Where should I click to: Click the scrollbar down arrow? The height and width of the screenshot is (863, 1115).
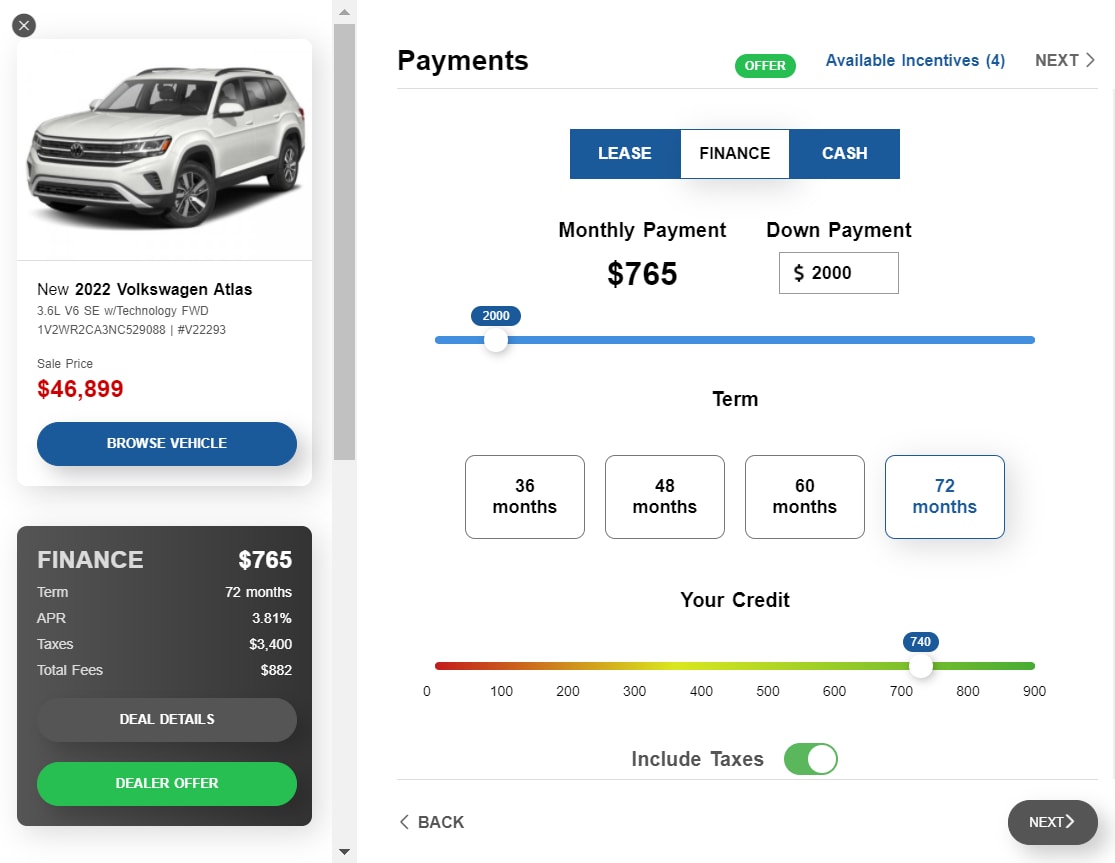pyautogui.click(x=344, y=852)
